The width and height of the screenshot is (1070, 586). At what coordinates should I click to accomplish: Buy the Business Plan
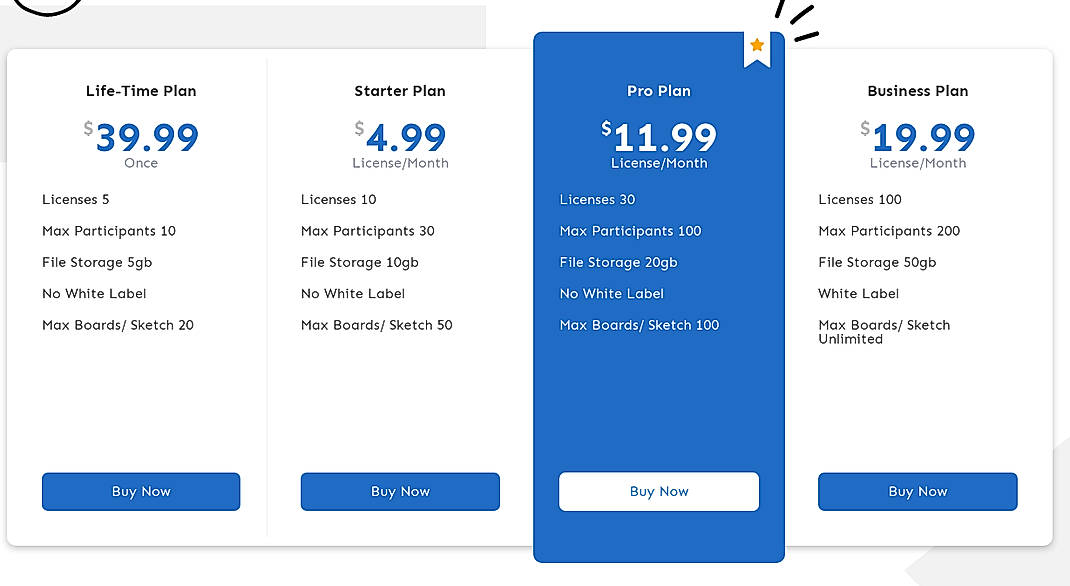click(x=917, y=491)
